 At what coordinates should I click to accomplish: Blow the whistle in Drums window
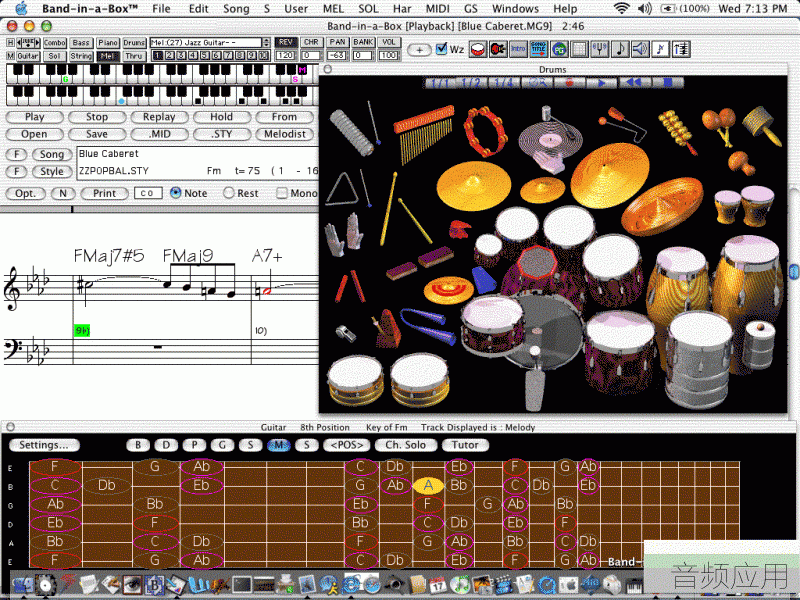(x=346, y=333)
